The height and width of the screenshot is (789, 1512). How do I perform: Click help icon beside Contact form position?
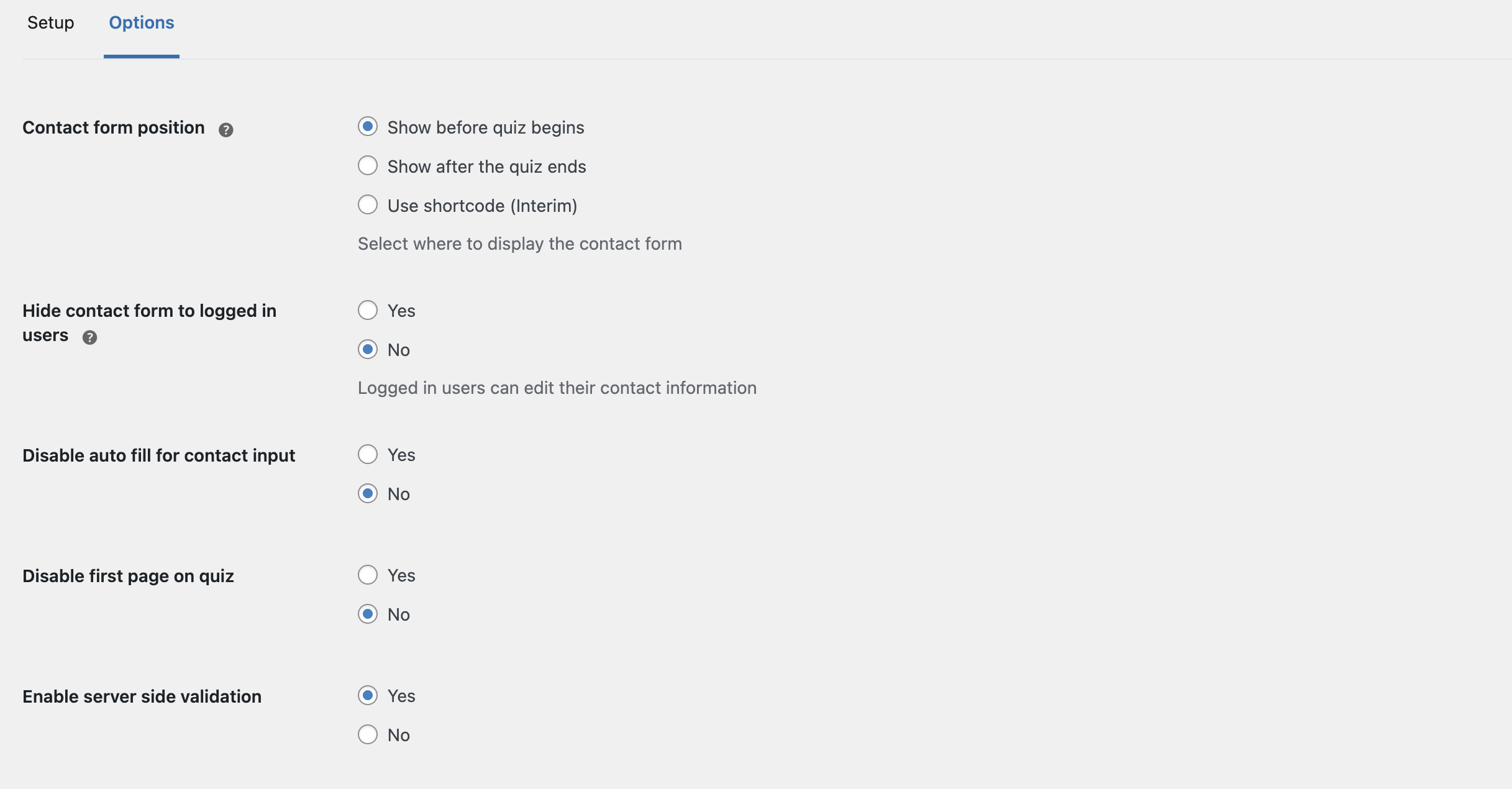coord(225,129)
